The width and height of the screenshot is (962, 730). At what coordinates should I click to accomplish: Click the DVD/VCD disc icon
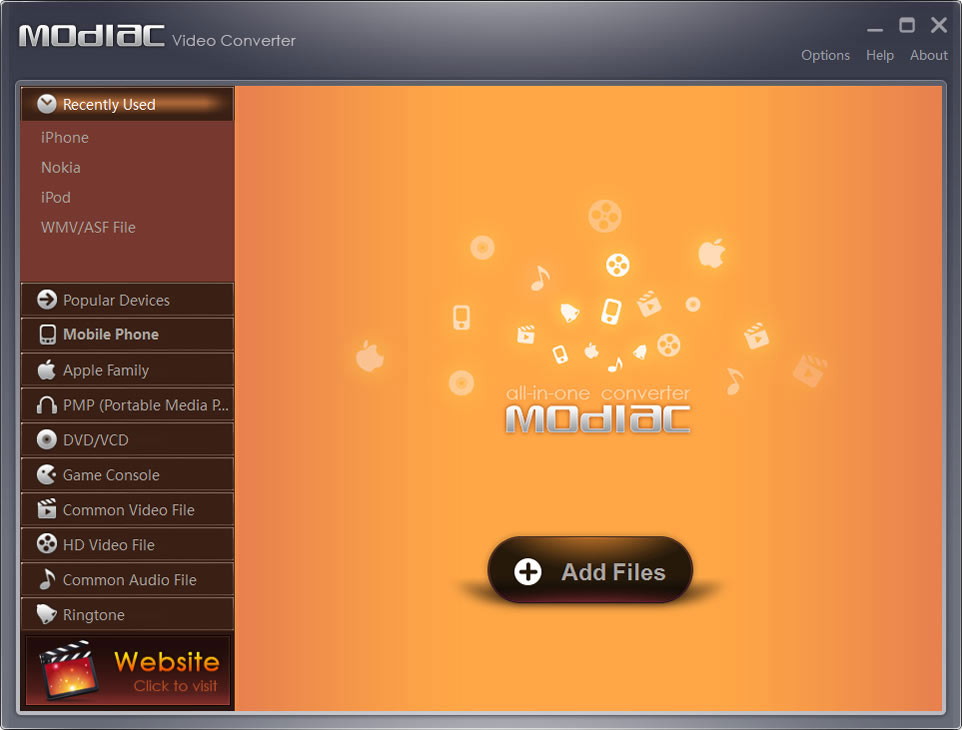pos(47,440)
